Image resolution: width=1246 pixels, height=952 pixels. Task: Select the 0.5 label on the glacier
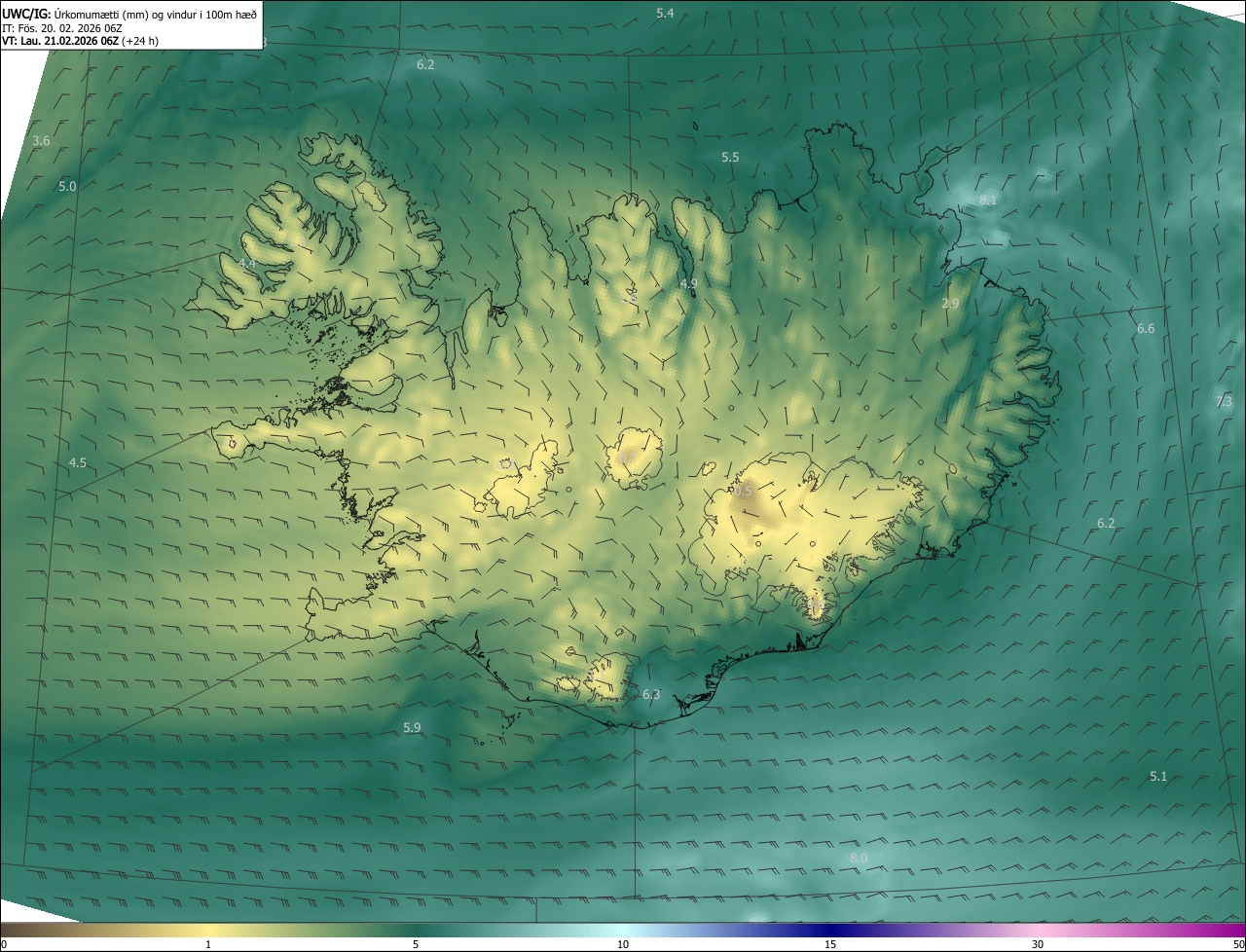tap(743, 492)
